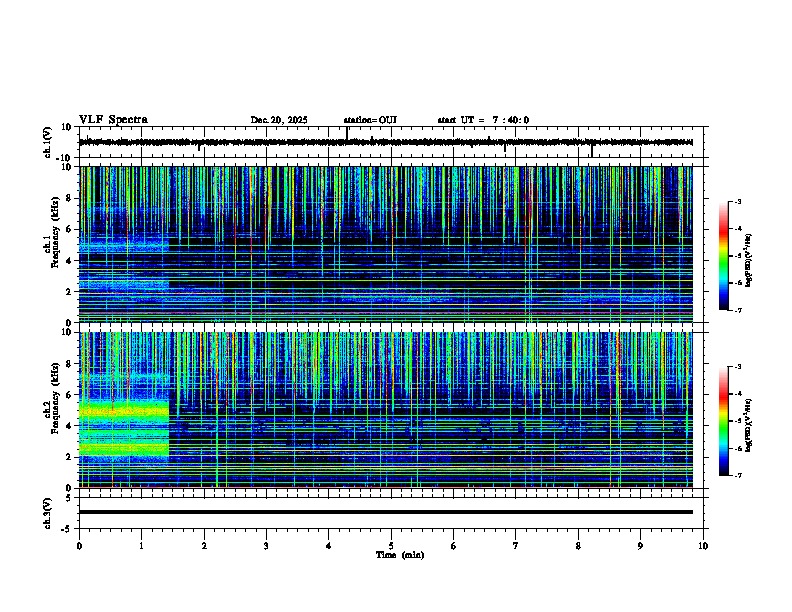Click time axis tick label "1"
Viewport: 792px width, 612px height.
click(x=141, y=546)
